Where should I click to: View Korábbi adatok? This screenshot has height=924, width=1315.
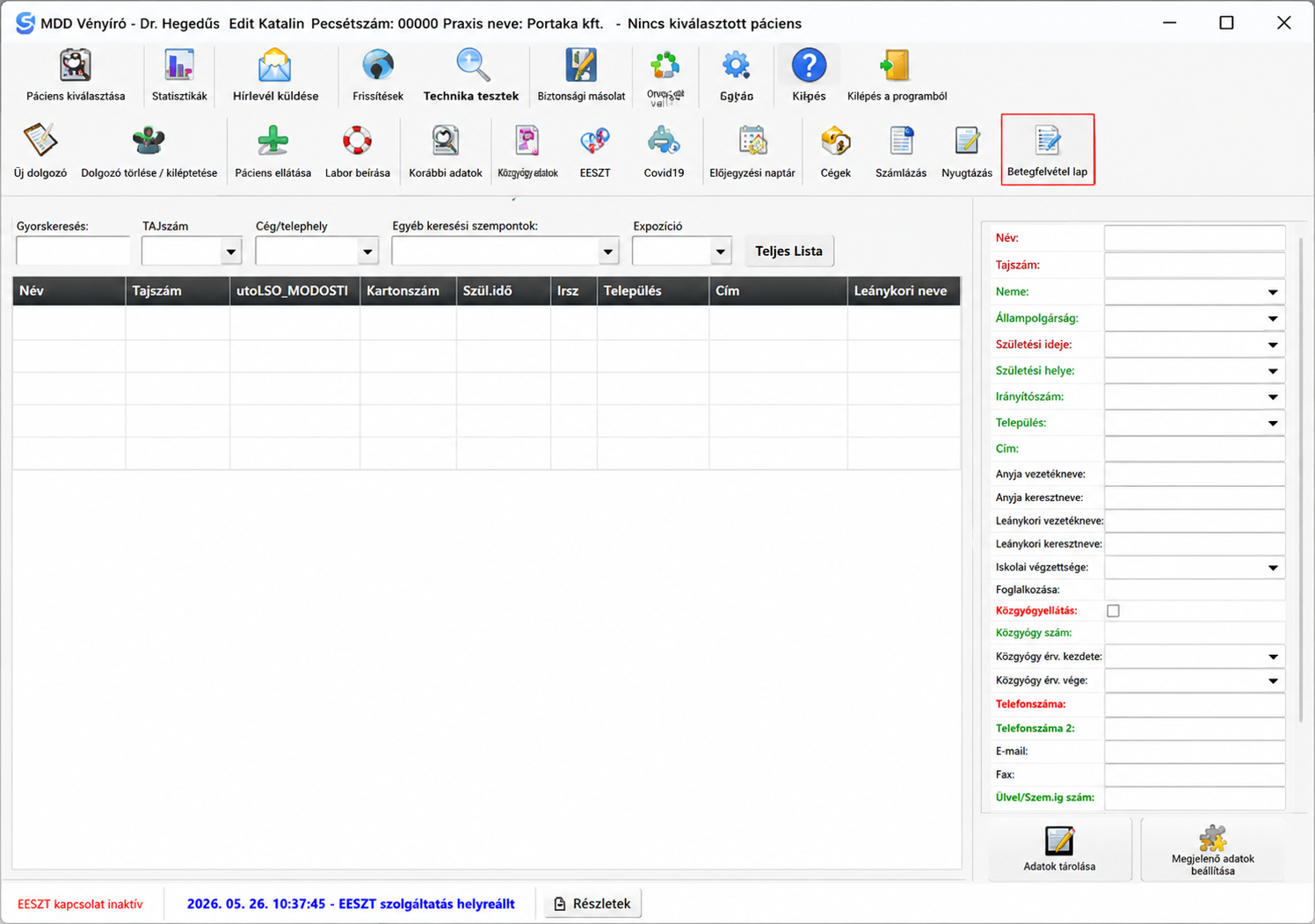[445, 152]
